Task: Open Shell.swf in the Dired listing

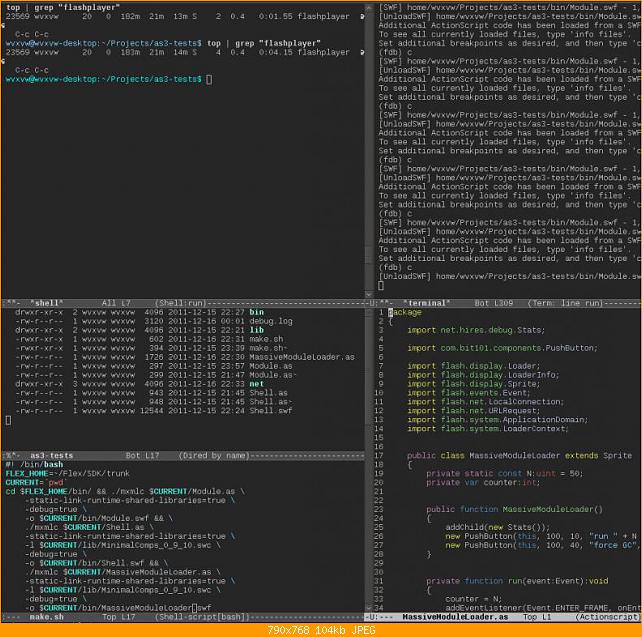Action: point(271,411)
